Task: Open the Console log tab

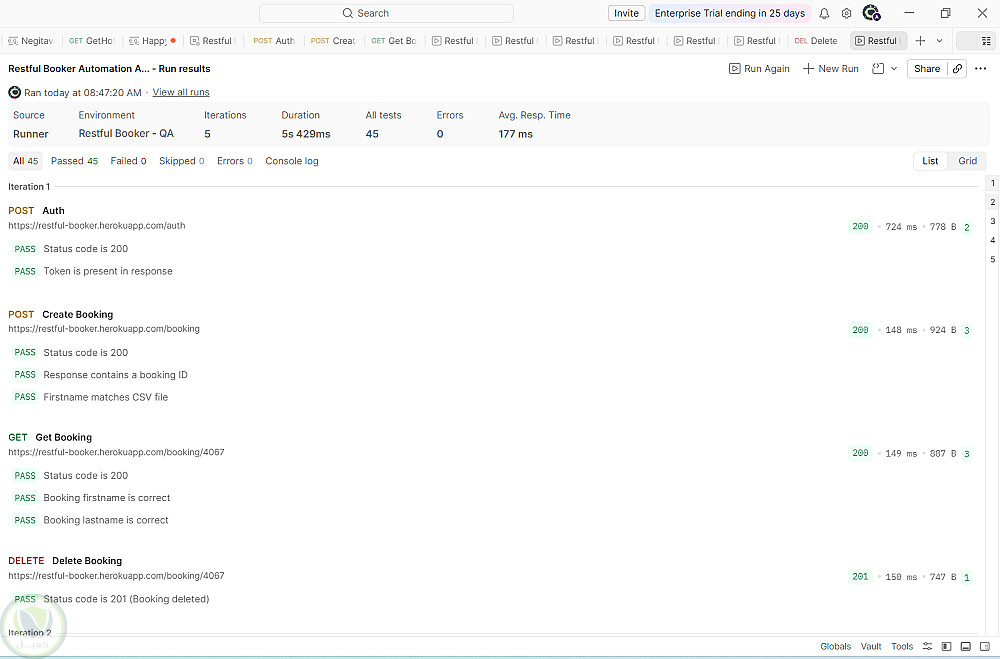Action: click(x=291, y=161)
